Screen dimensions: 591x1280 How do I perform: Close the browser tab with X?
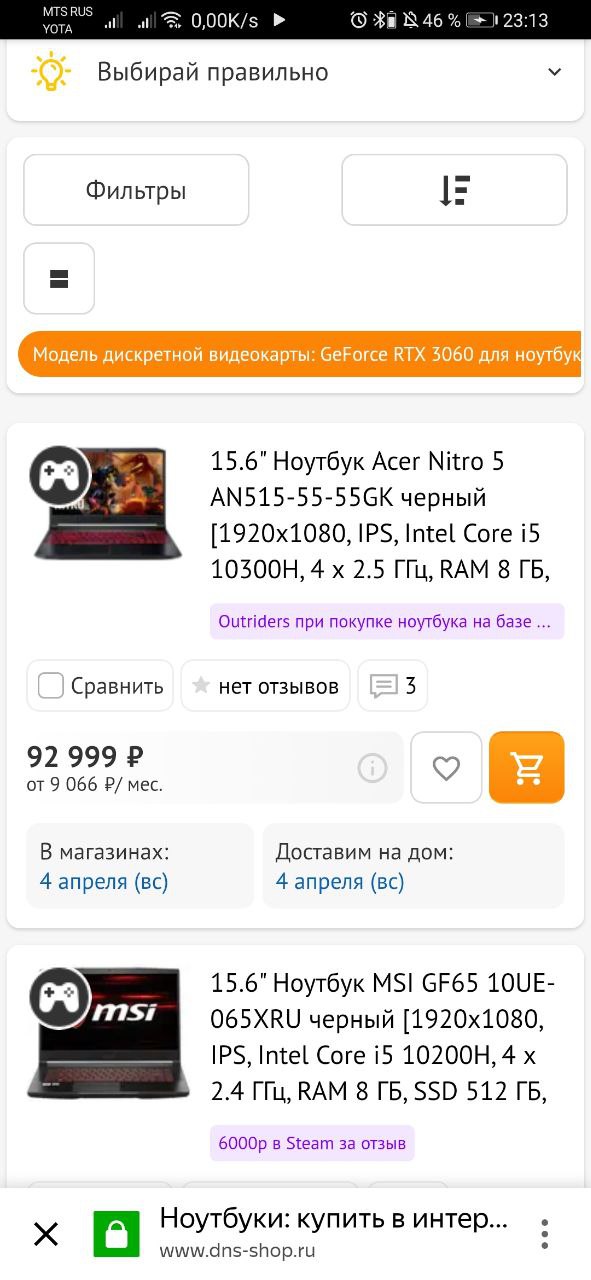[46, 1234]
